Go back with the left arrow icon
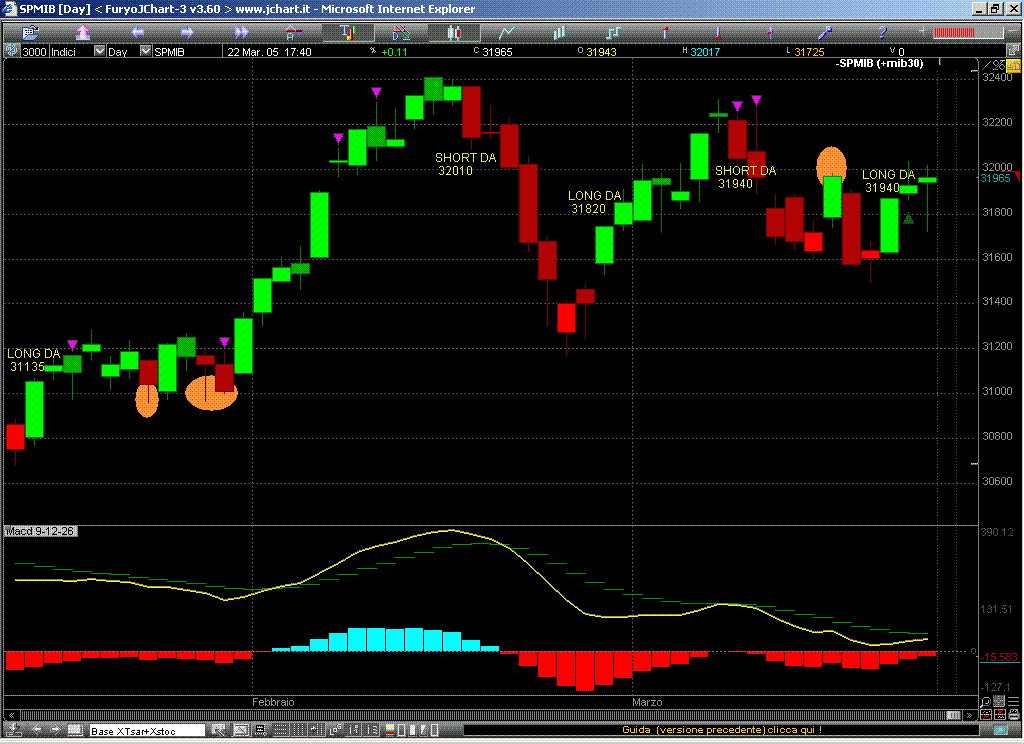The height and width of the screenshot is (744, 1024). click(137, 33)
